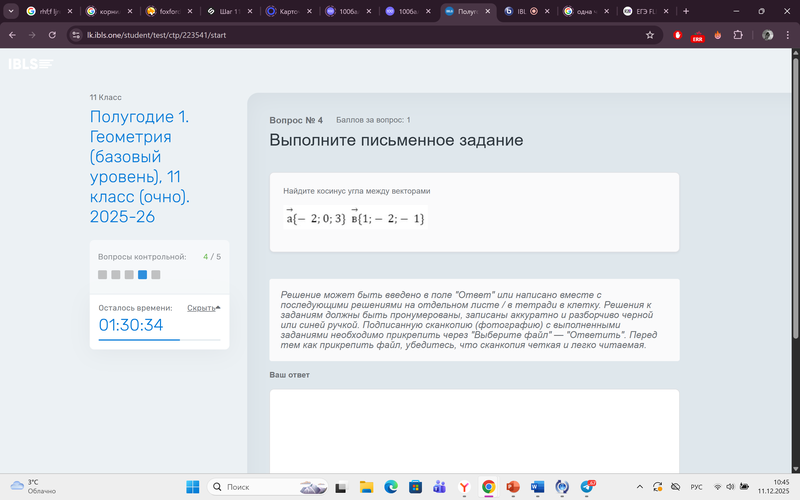Select the fifth question square
Viewport: 800px width, 500px height.
155,274
